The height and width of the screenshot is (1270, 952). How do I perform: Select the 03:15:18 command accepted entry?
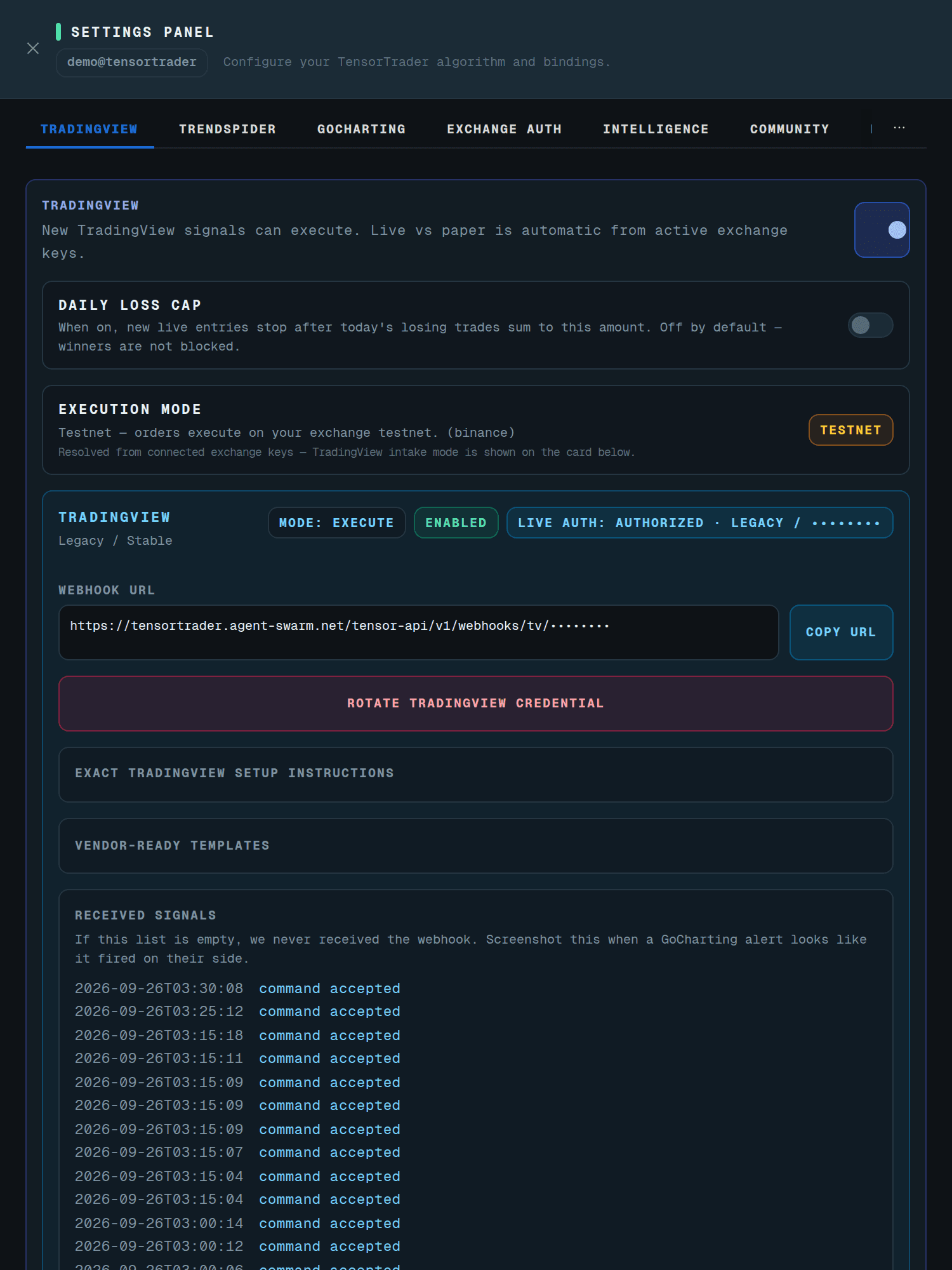tap(237, 1036)
